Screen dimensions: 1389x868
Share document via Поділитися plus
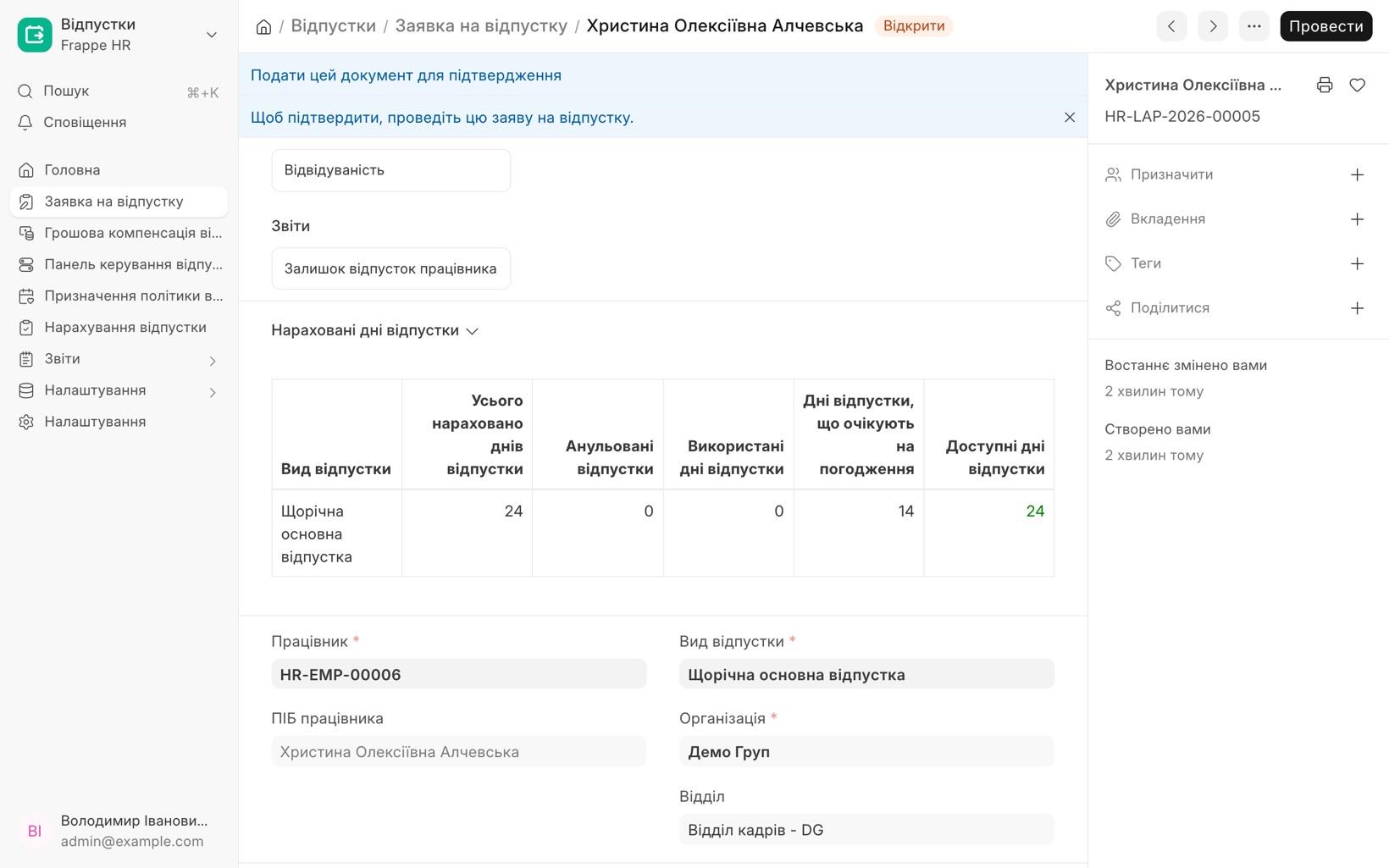1357,308
